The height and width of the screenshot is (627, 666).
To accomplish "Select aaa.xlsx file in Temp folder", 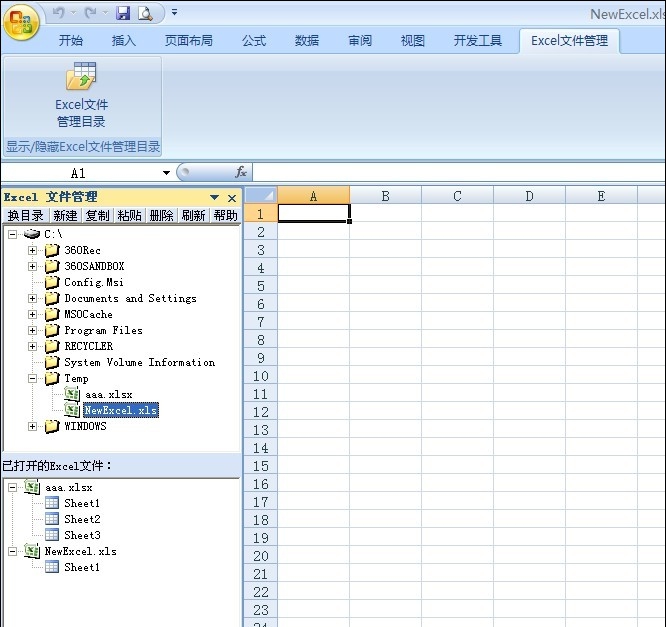I will [x=109, y=395].
